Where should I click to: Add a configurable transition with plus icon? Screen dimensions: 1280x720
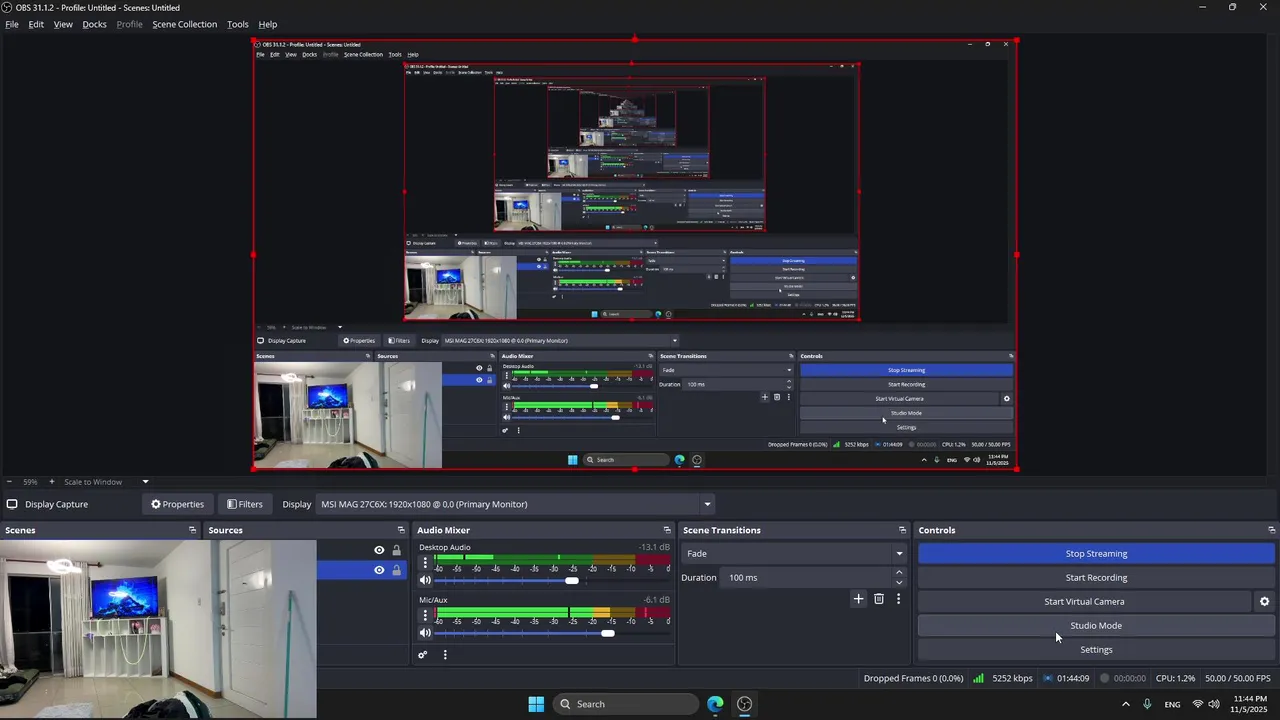[858, 599]
